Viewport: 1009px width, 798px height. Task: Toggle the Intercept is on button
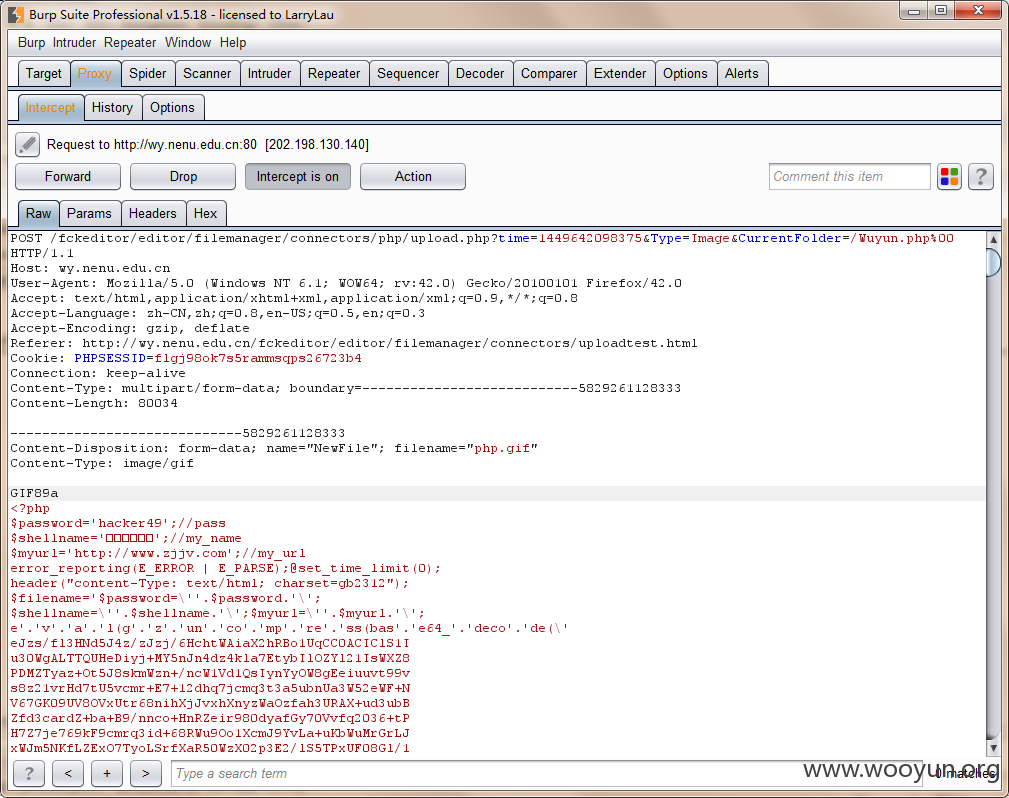(297, 176)
